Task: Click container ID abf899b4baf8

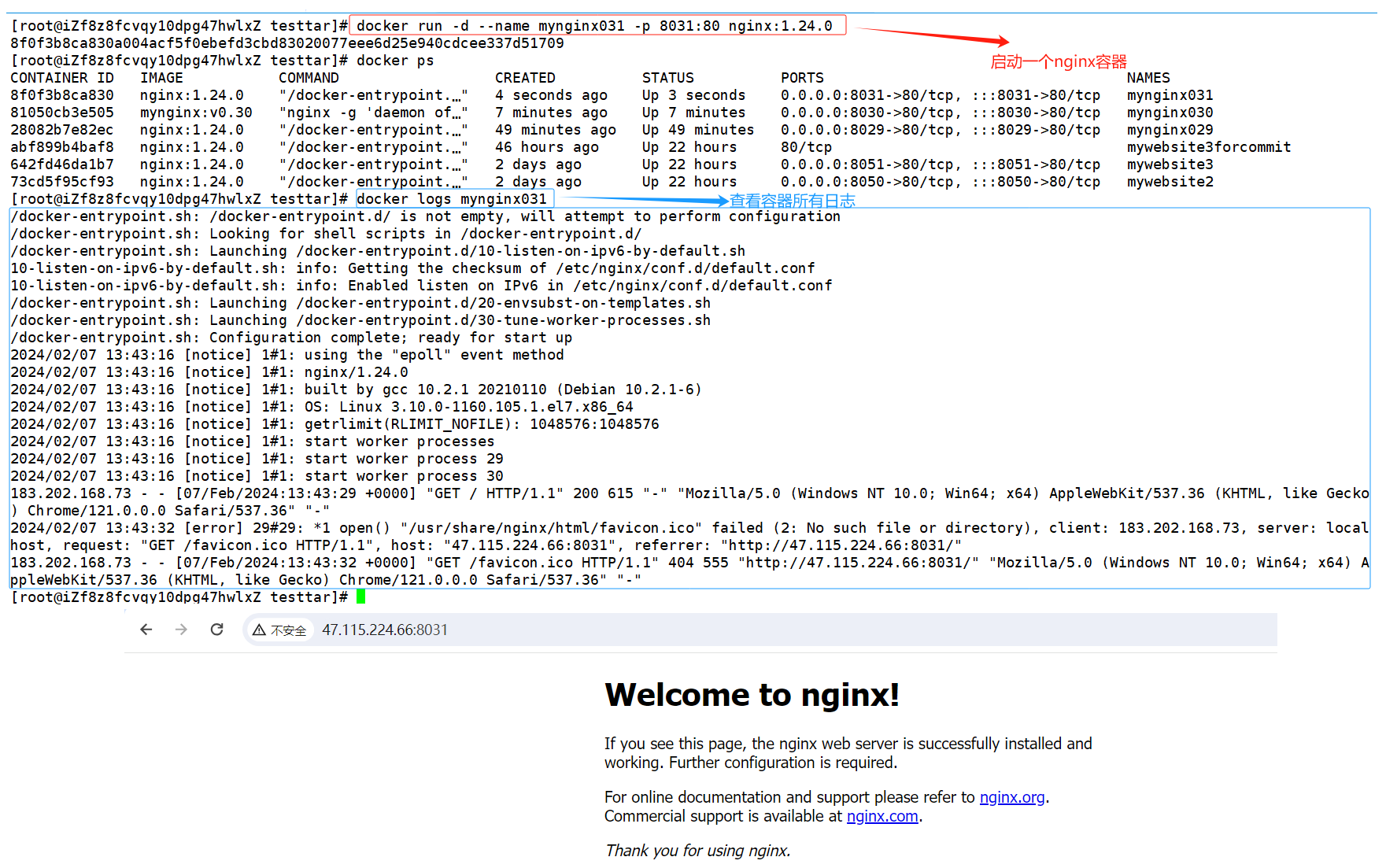Action: click(x=62, y=147)
